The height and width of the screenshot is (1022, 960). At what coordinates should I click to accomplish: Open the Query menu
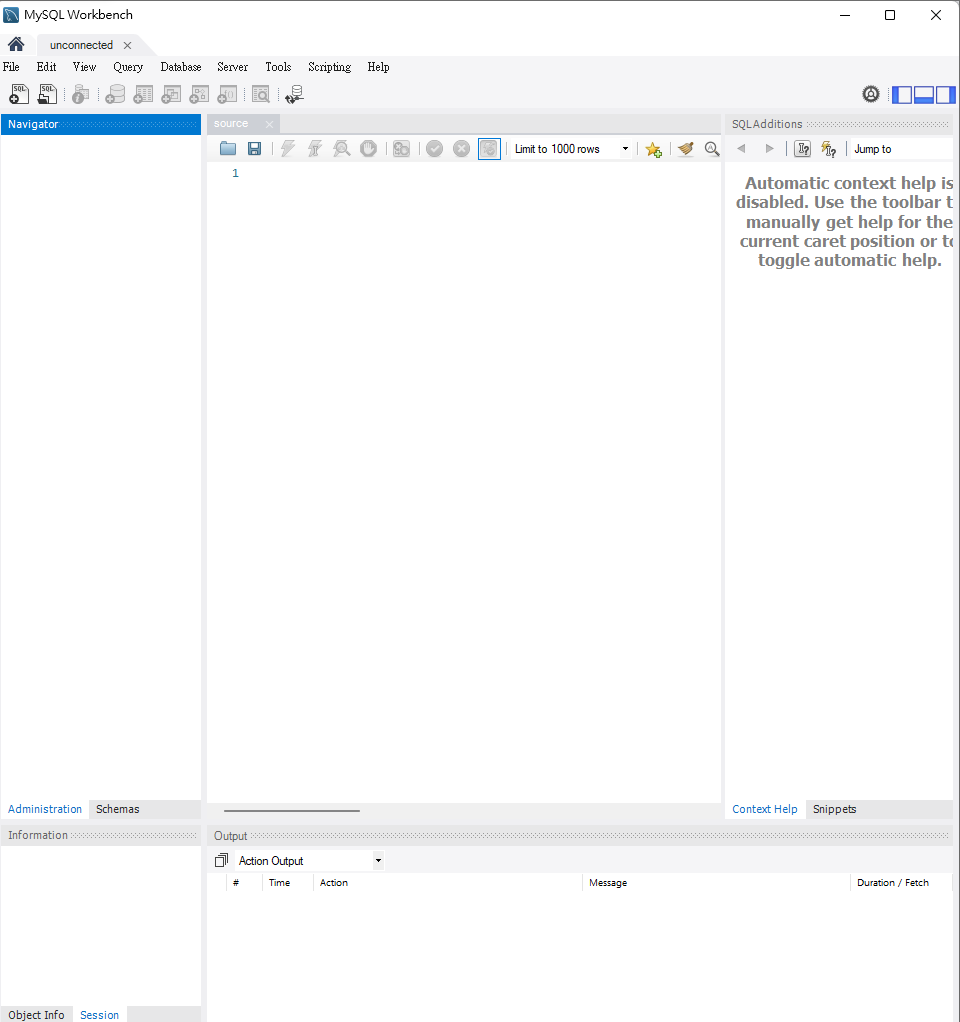pyautogui.click(x=128, y=66)
